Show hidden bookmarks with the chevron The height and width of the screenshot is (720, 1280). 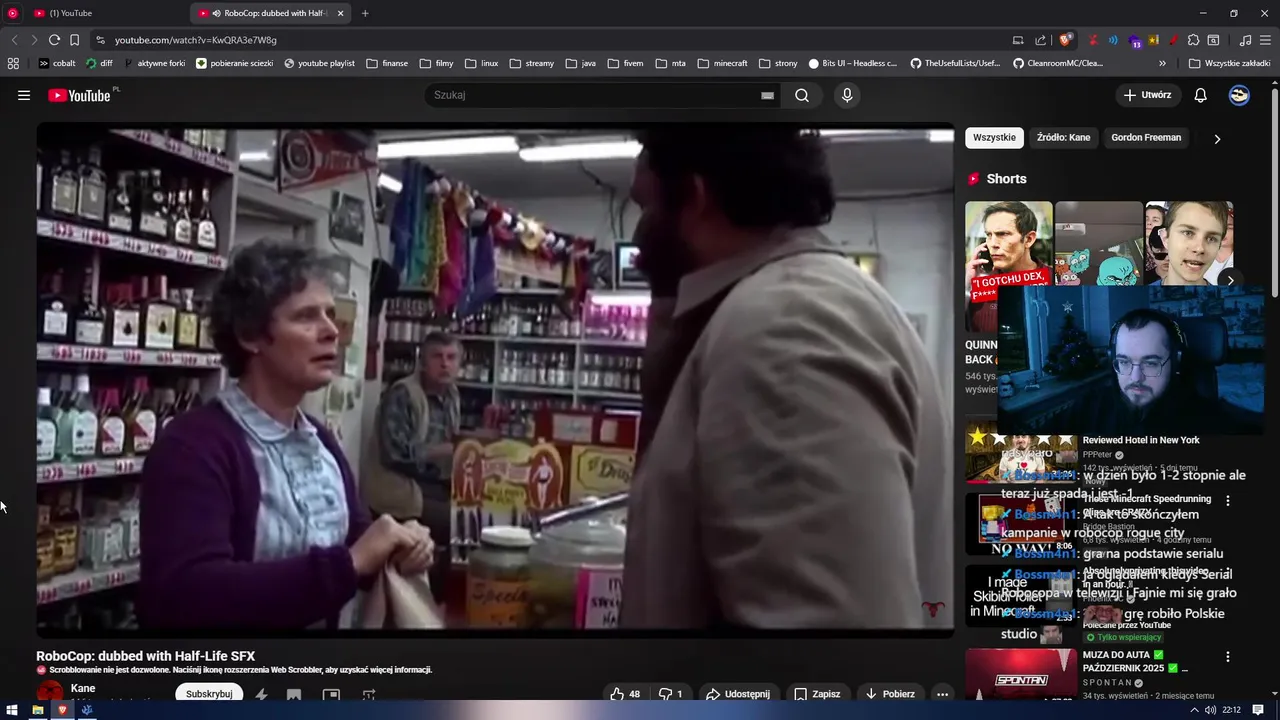coord(1163,63)
